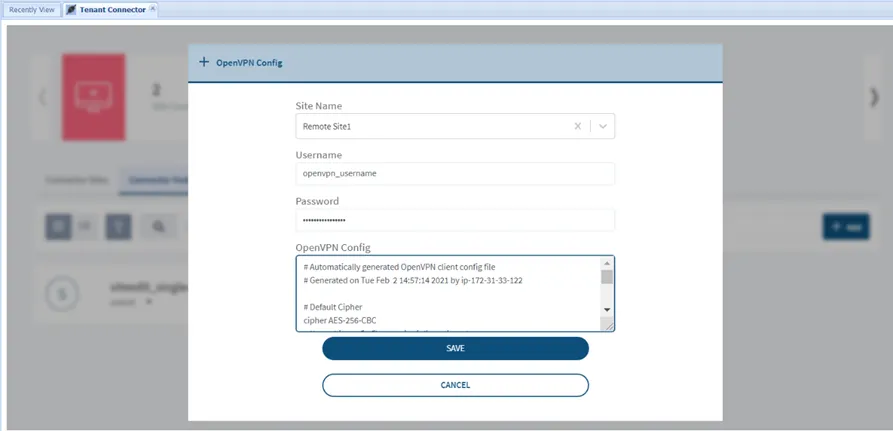The image size is (893, 431).
Task: Close the Tenant Connector tab
Action: tap(153, 9)
